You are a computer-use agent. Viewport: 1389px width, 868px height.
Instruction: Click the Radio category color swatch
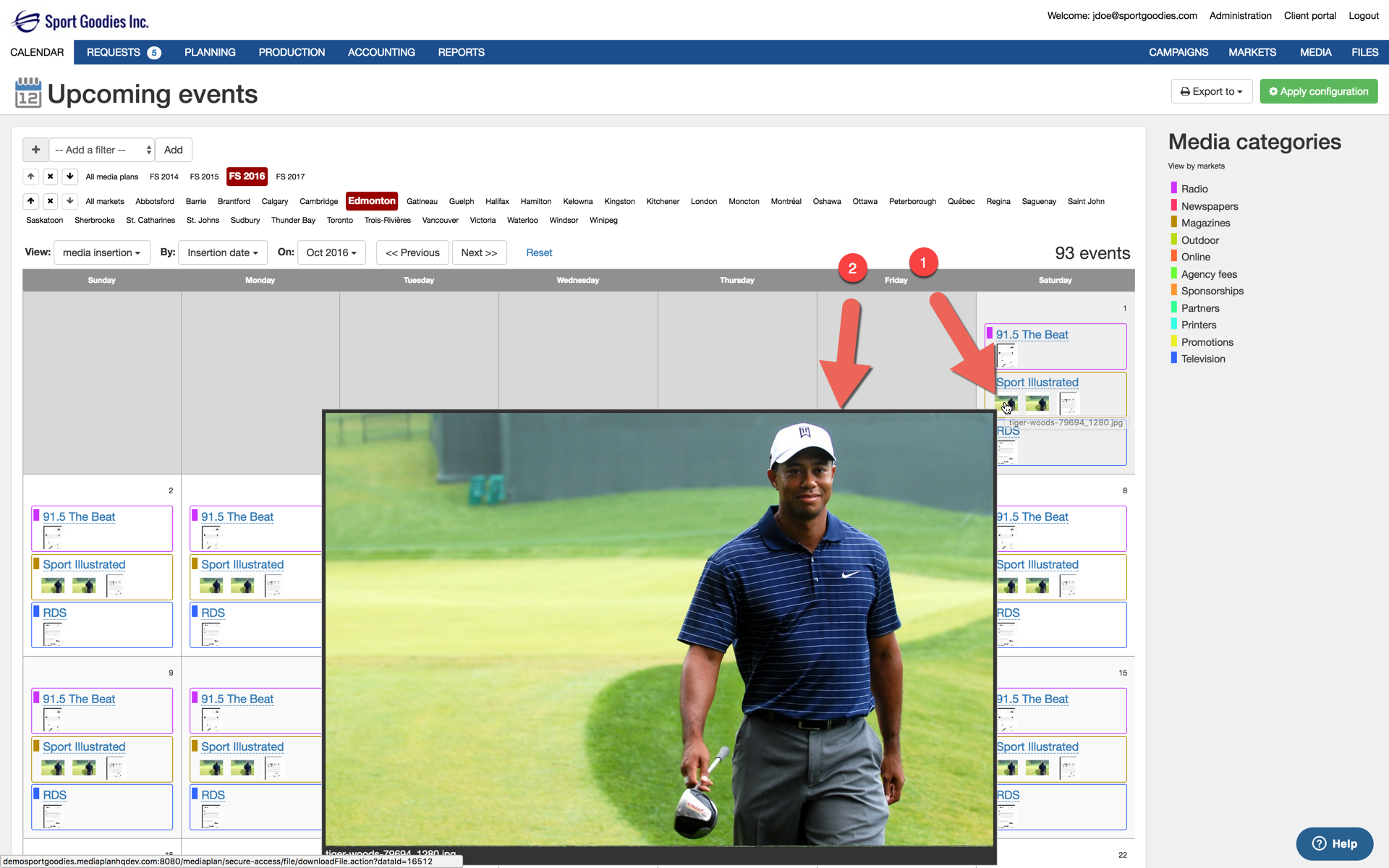pos(1173,188)
